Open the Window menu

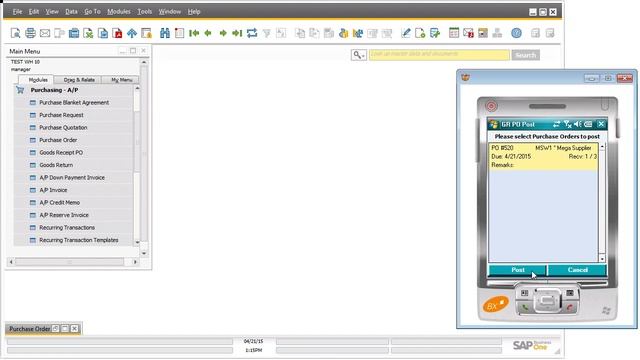[x=170, y=11]
